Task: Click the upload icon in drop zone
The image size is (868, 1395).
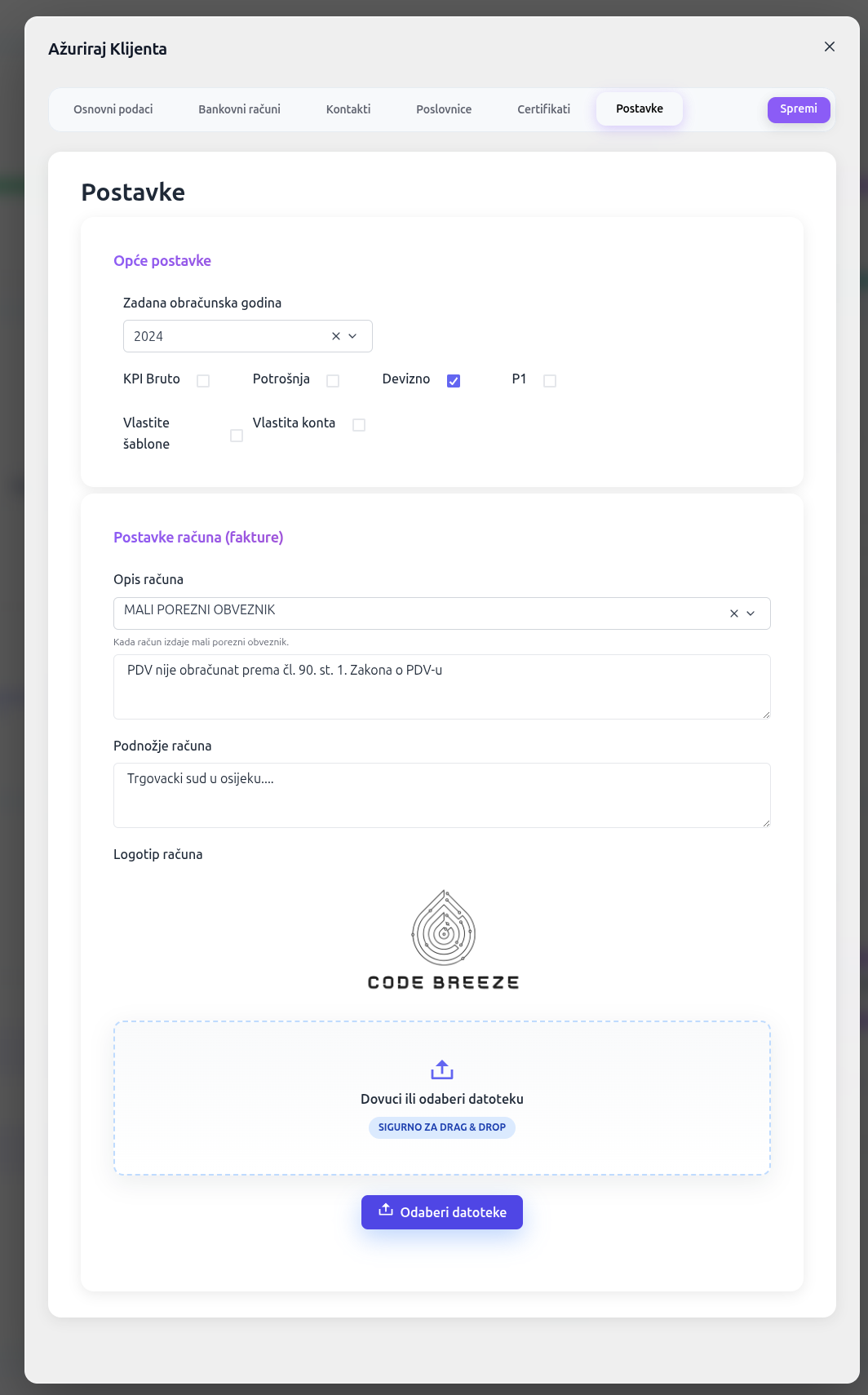Action: [x=442, y=1069]
